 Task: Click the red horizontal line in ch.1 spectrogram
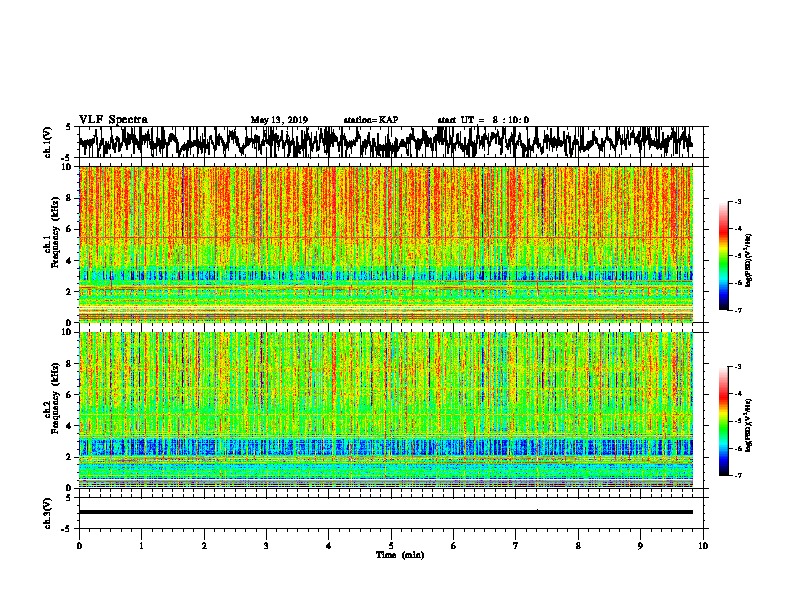(386, 237)
